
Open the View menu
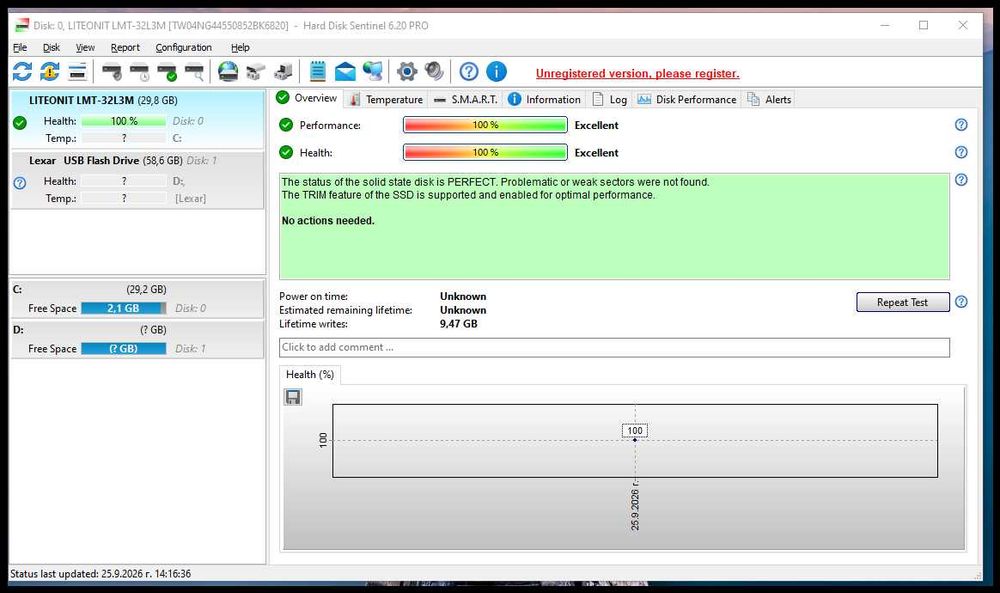[85, 47]
